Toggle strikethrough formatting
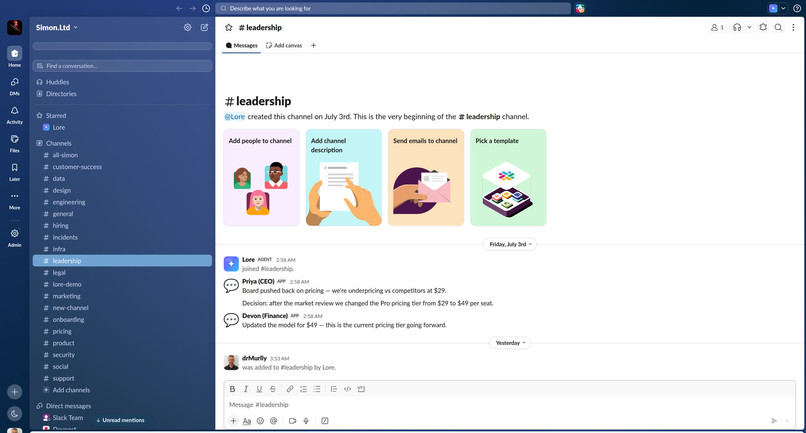Image resolution: width=806 pixels, height=433 pixels. pos(273,389)
